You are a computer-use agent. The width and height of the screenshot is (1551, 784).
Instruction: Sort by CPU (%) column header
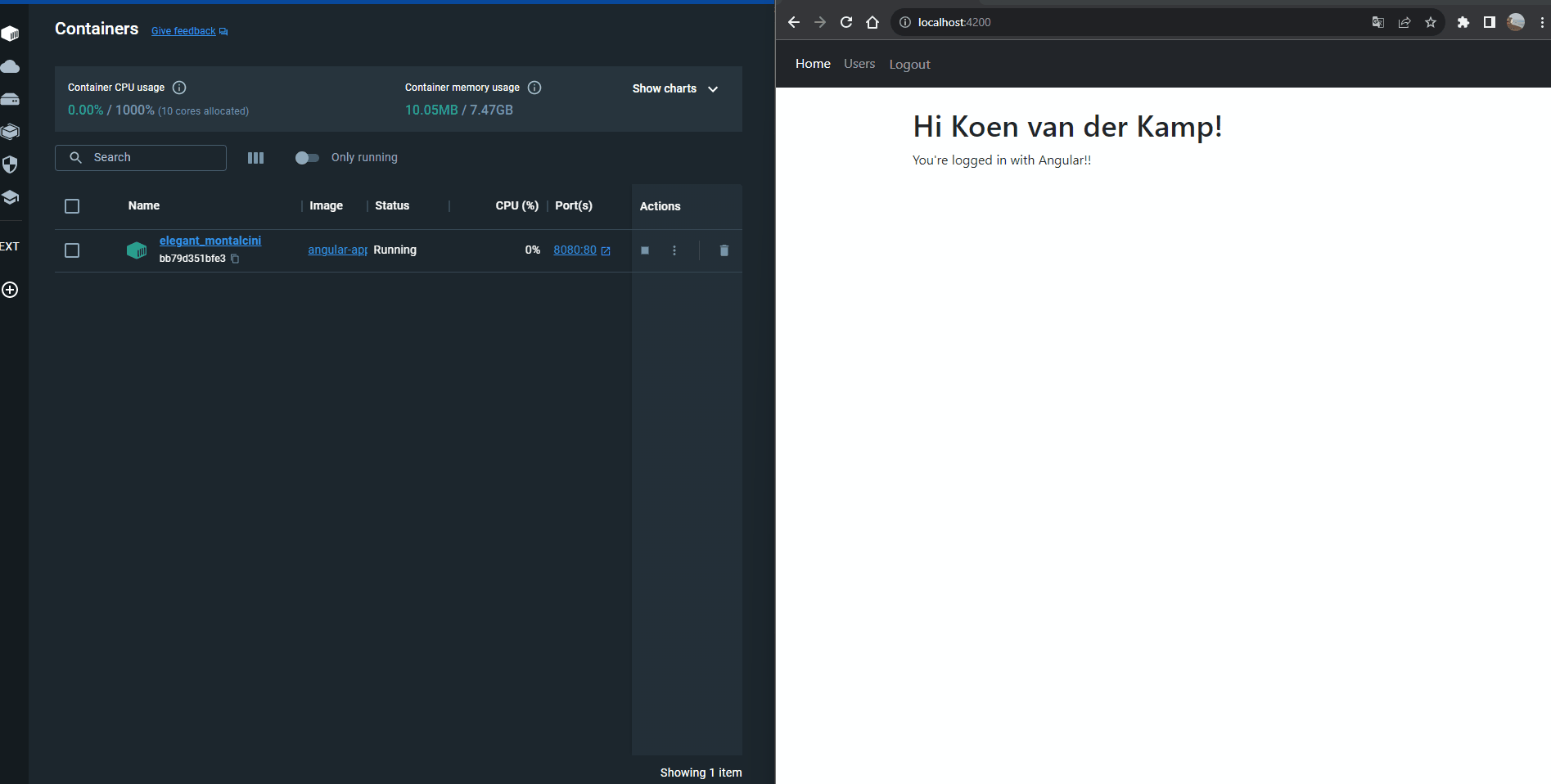pyautogui.click(x=517, y=205)
